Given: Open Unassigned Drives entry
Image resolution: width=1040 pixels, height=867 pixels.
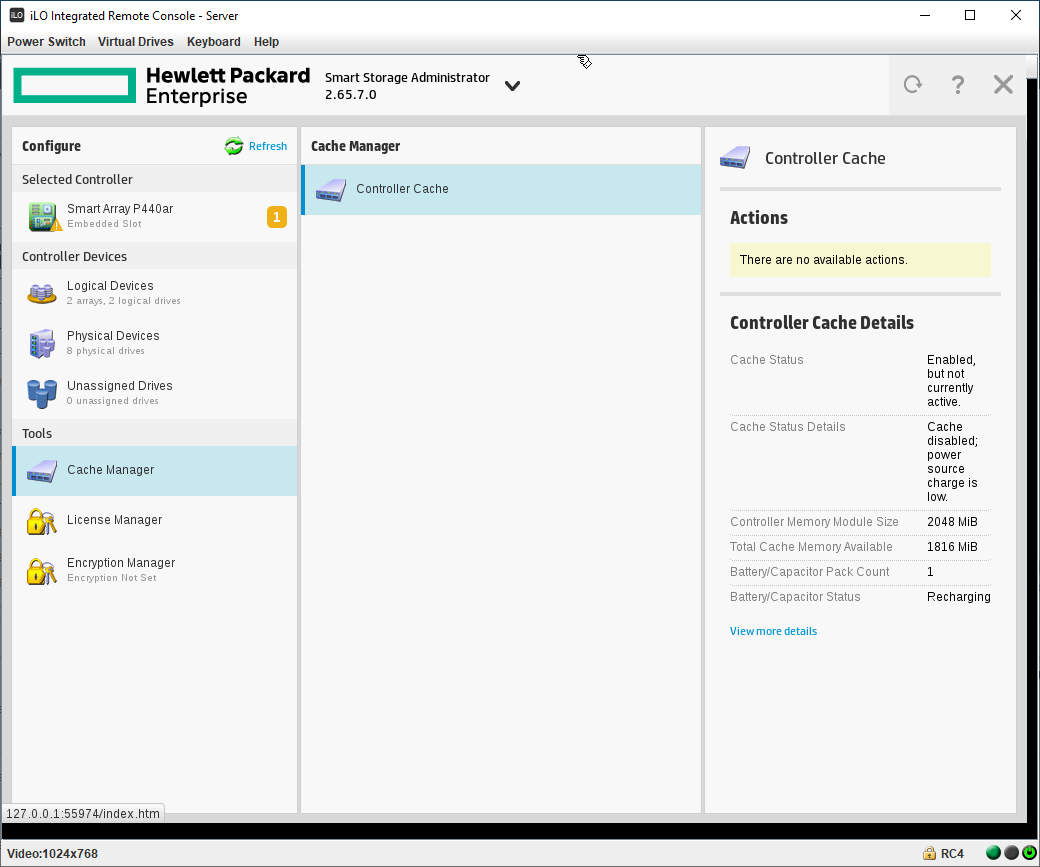Looking at the screenshot, I should pos(155,393).
